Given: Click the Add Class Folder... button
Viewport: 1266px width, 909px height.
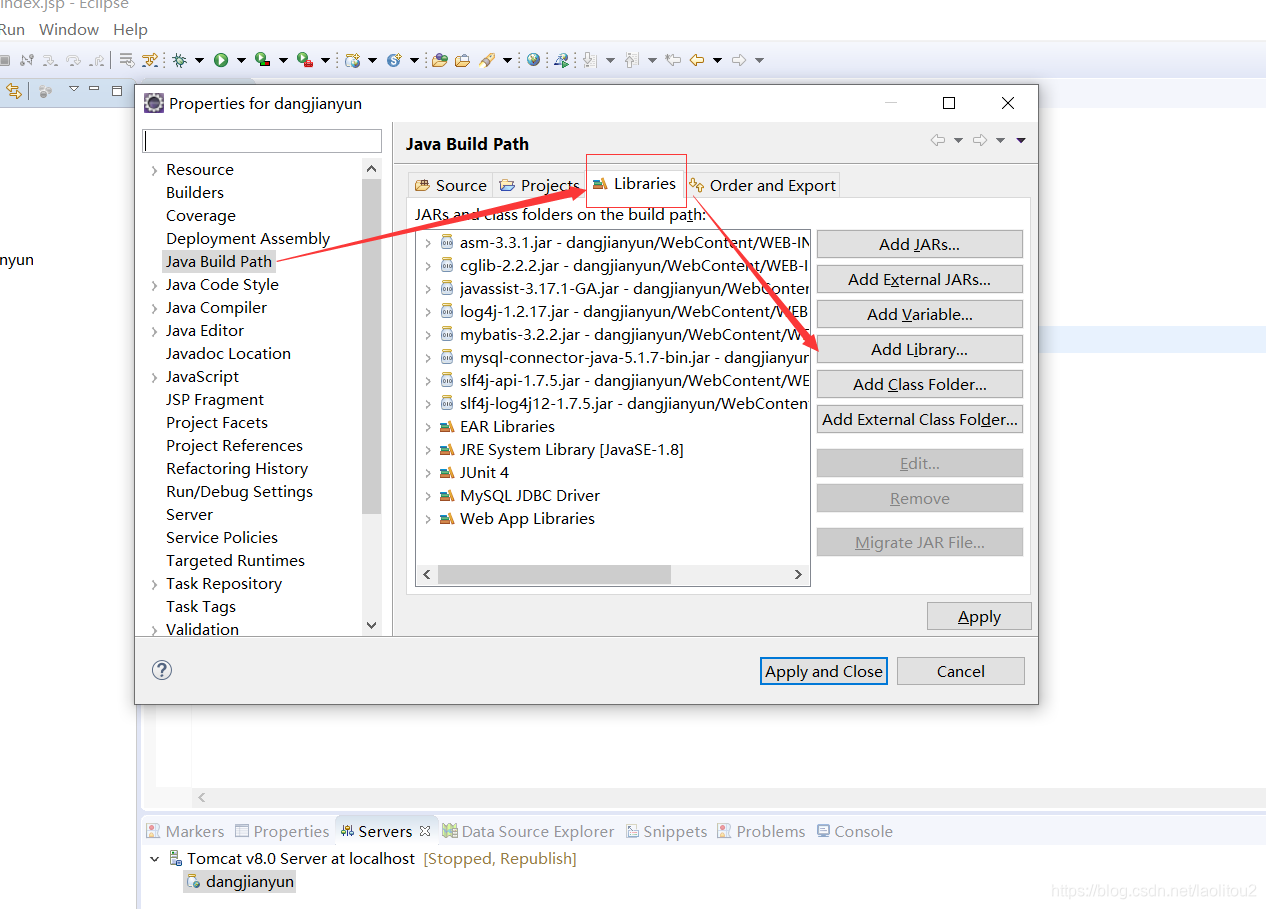Looking at the screenshot, I should 920,384.
